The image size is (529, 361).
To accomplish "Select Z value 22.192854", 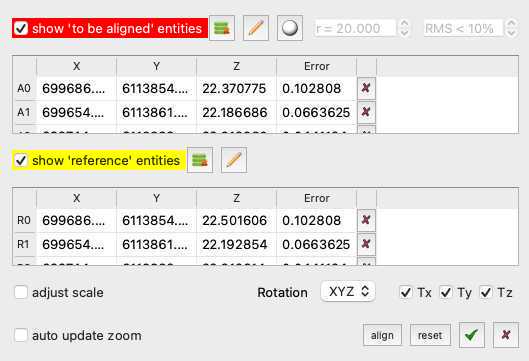I will point(236,244).
